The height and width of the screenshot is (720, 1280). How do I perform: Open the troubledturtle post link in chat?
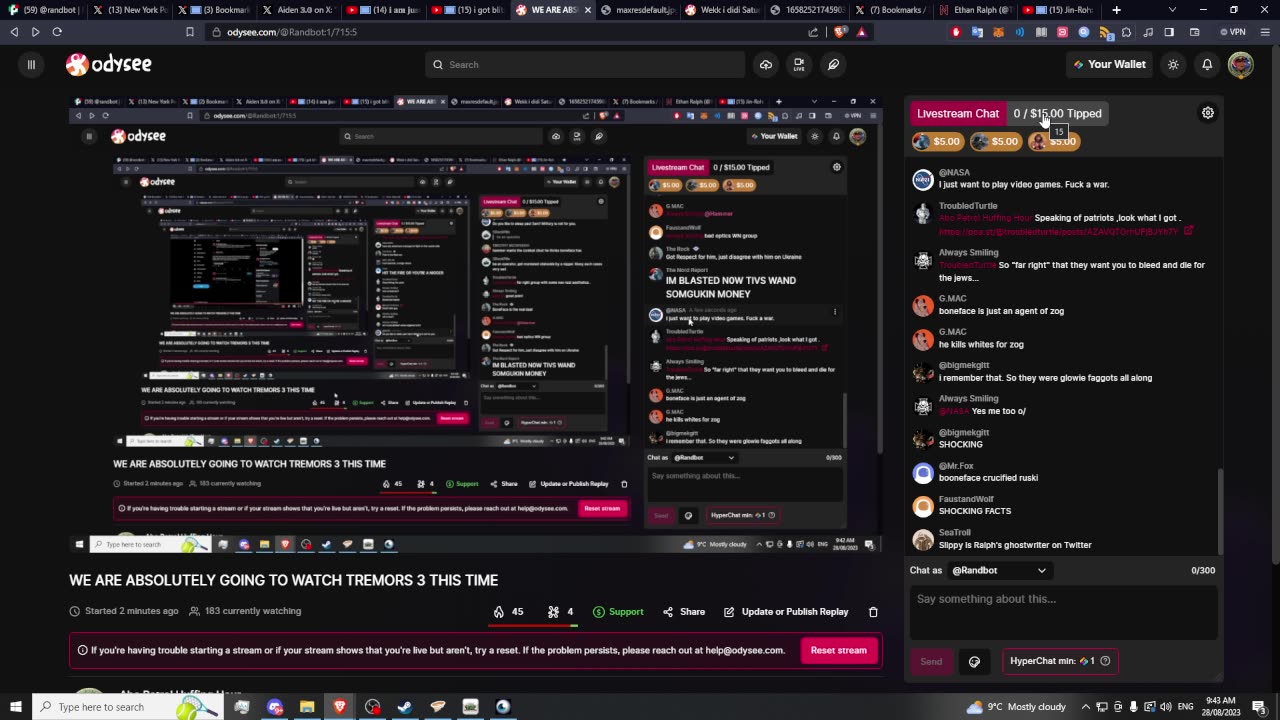[1059, 231]
